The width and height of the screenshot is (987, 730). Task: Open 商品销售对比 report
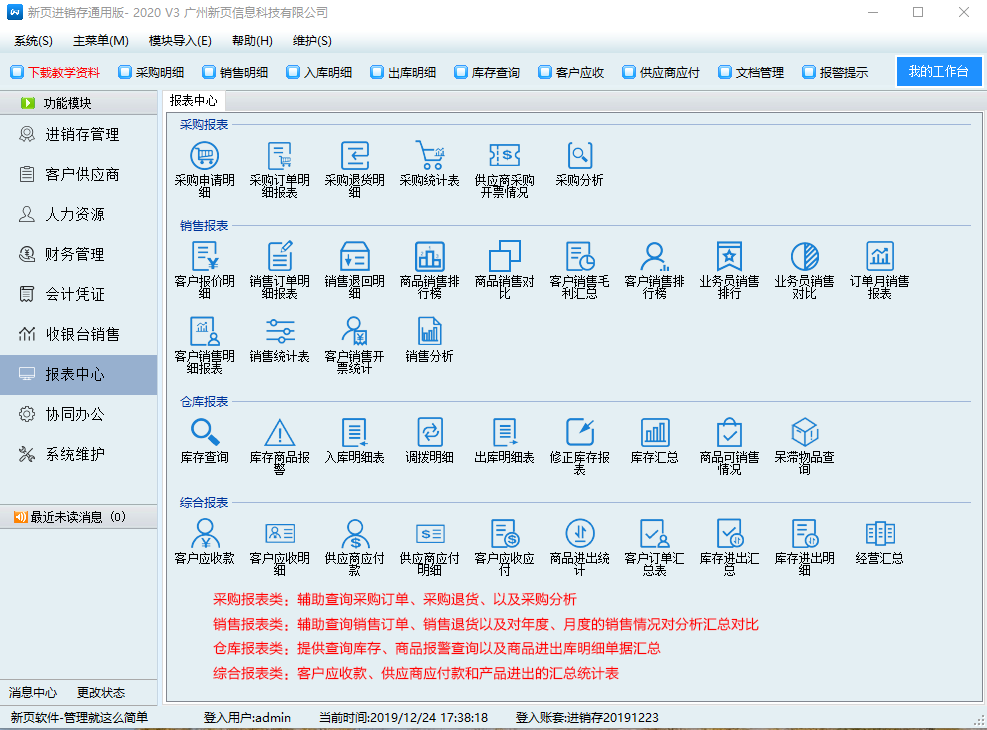(504, 256)
